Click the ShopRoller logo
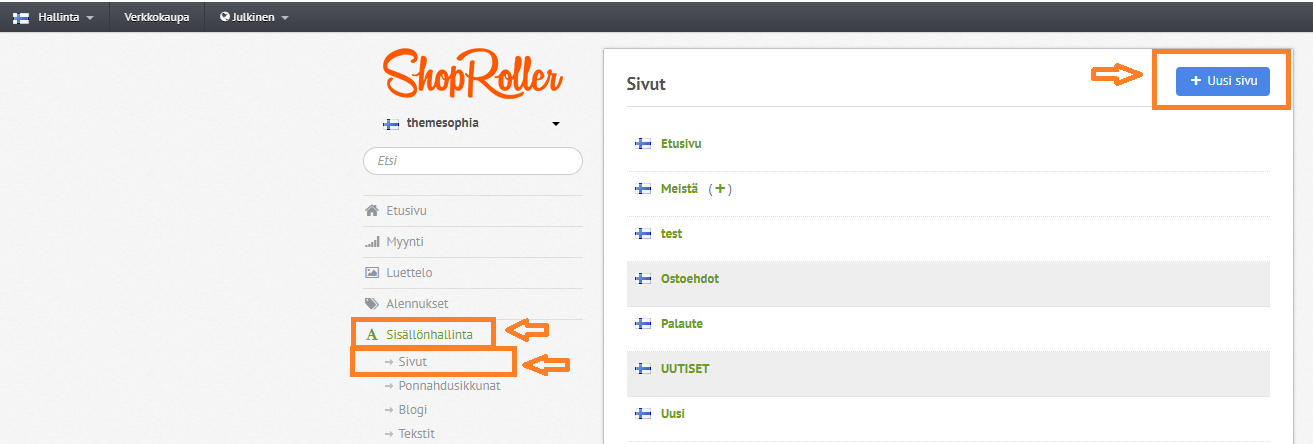Image resolution: width=1313 pixels, height=444 pixels. pos(472,75)
